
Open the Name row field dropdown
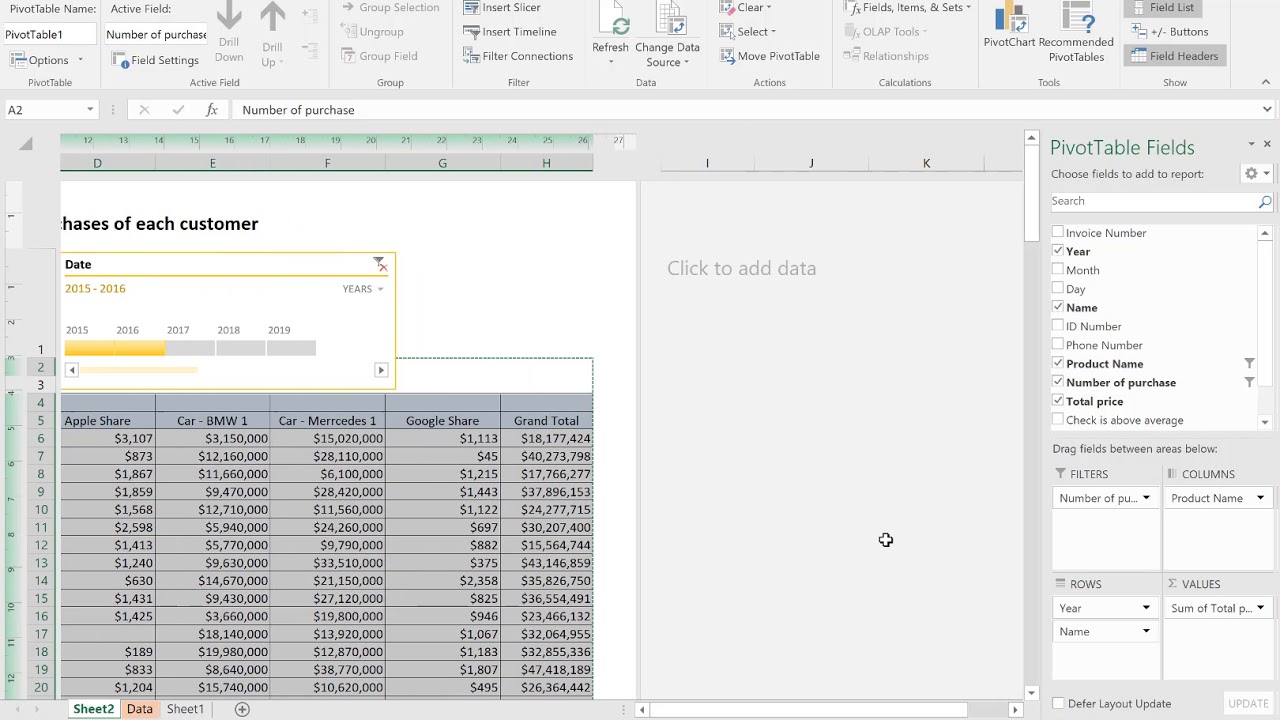click(1146, 631)
